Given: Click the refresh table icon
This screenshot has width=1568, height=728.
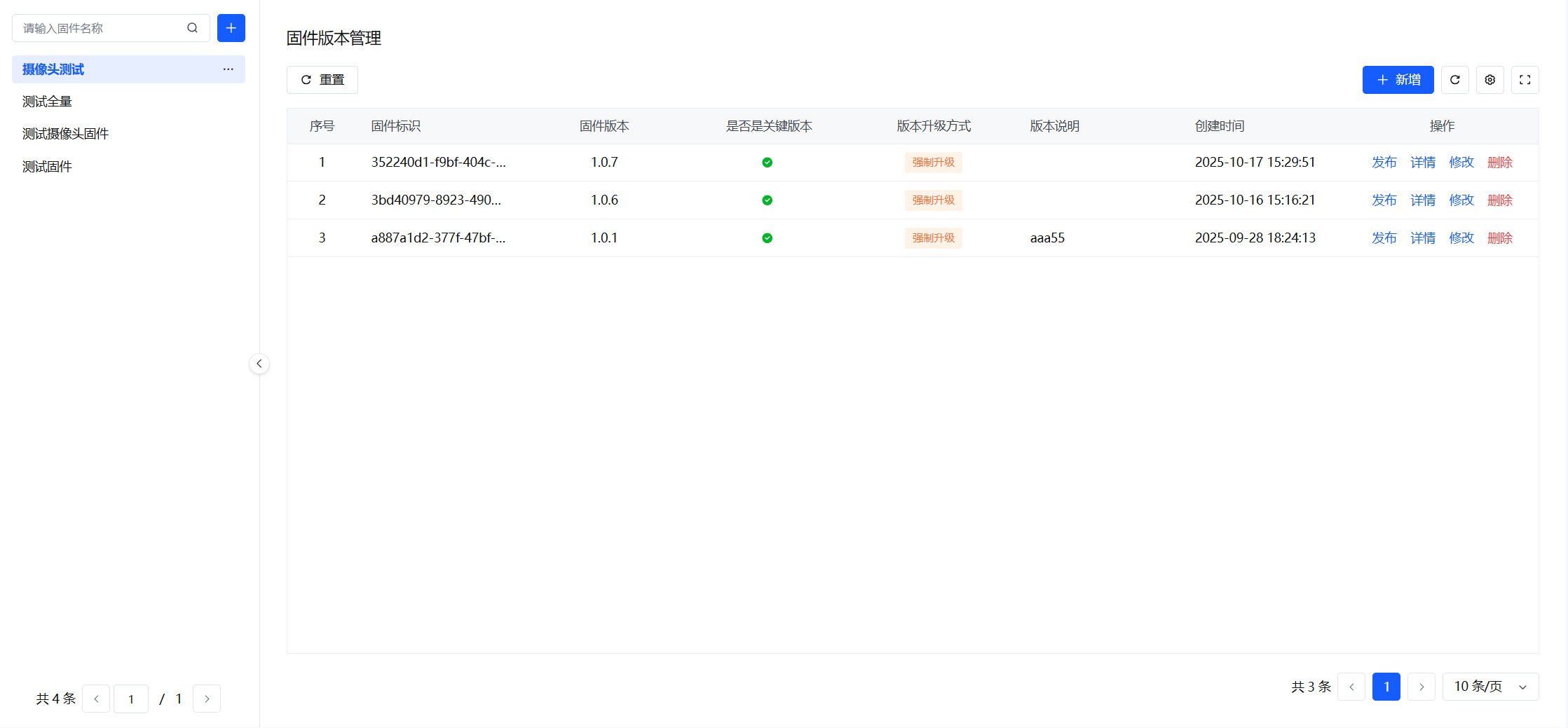Looking at the screenshot, I should pyautogui.click(x=1454, y=80).
